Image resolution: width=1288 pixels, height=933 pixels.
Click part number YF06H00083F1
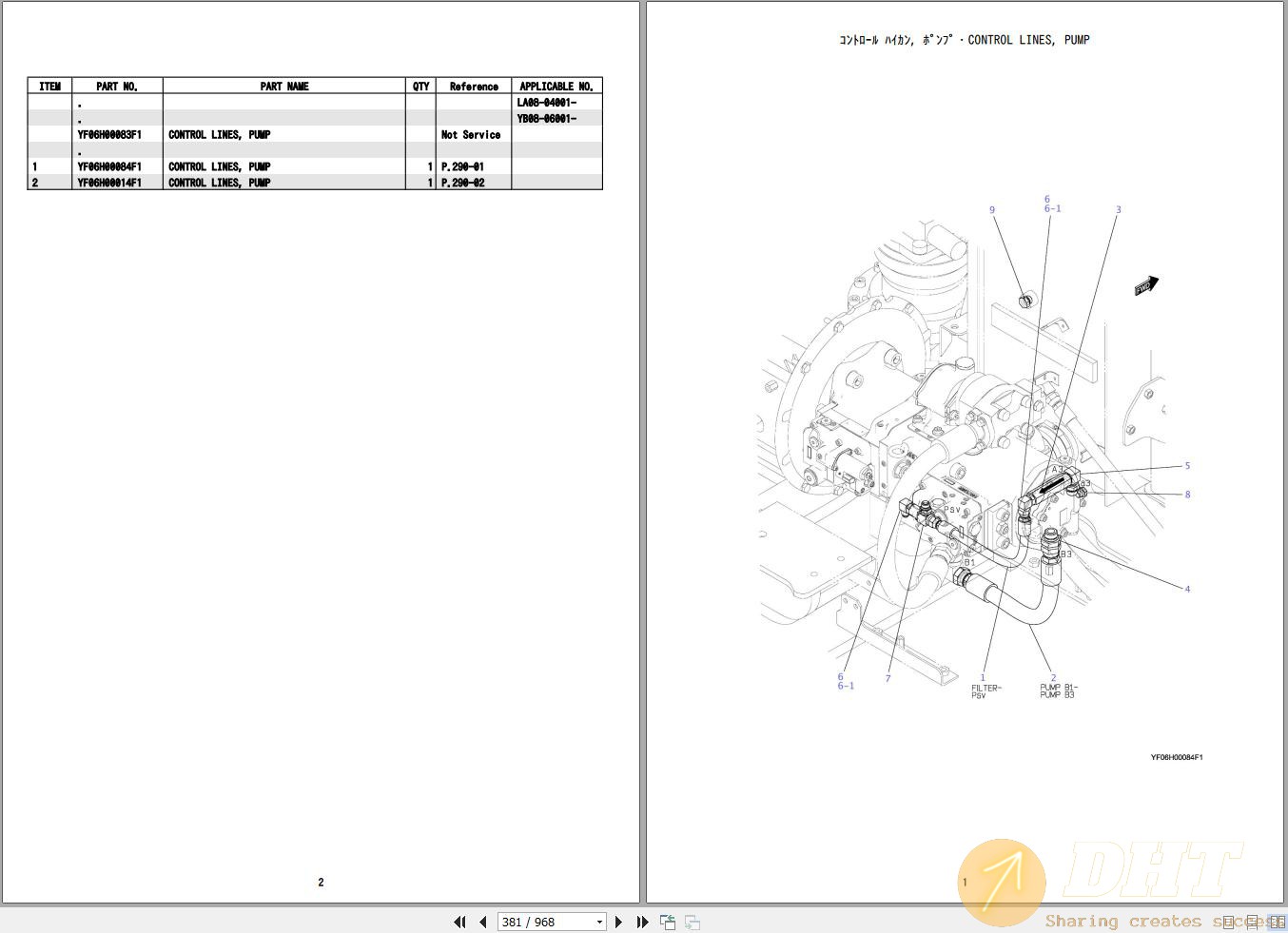click(109, 135)
